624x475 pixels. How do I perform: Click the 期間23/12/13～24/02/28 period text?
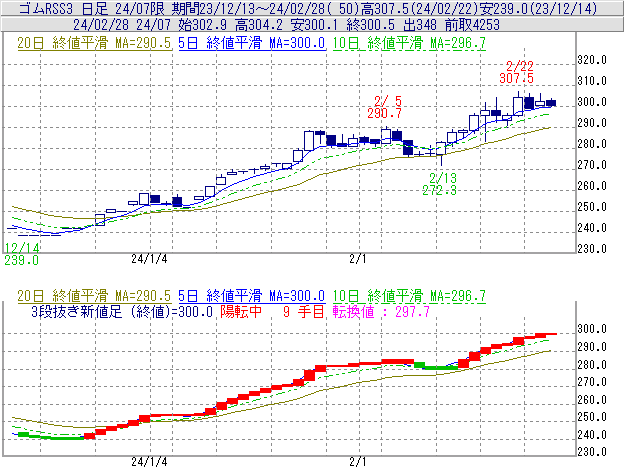(263, 8)
